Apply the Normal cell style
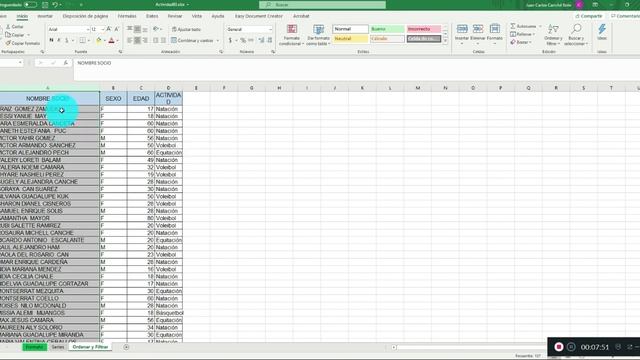 point(351,29)
